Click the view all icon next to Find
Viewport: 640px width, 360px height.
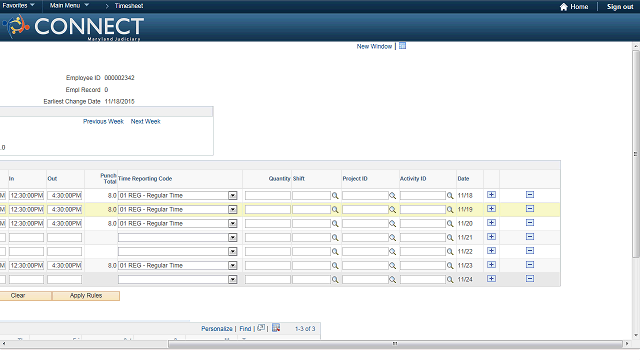[261, 328]
